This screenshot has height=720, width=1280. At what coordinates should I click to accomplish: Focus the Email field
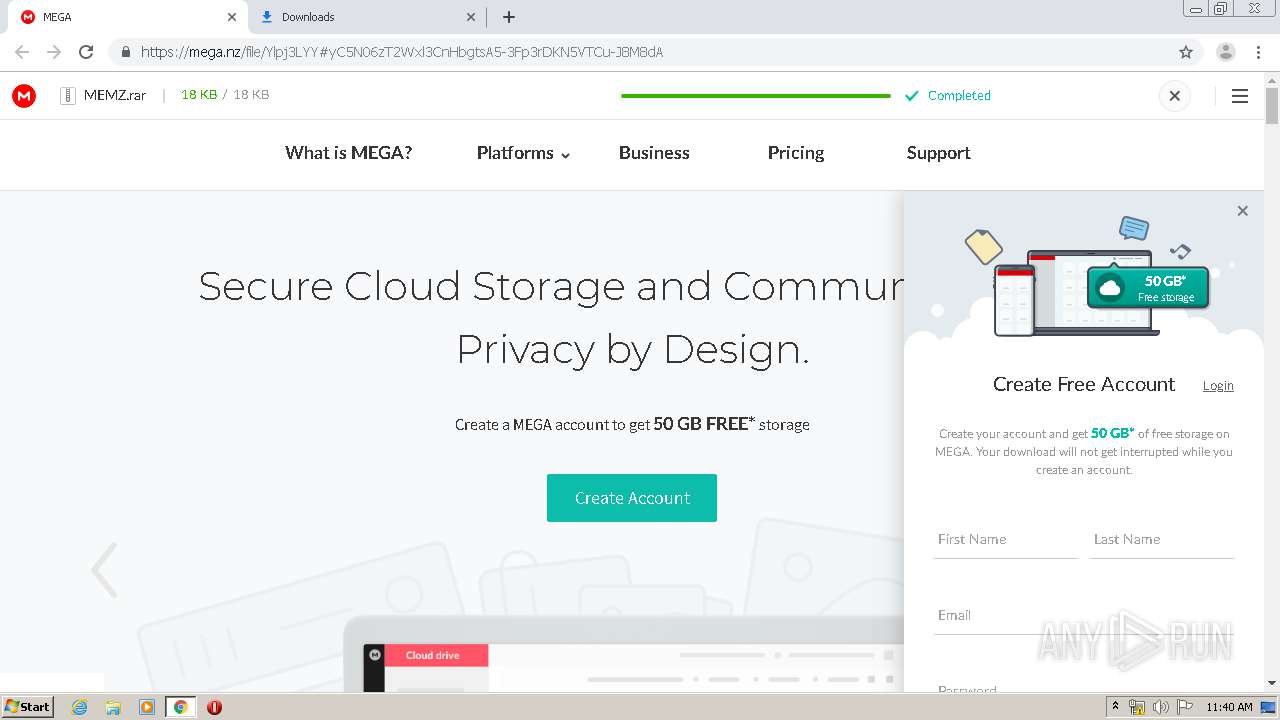point(1084,616)
